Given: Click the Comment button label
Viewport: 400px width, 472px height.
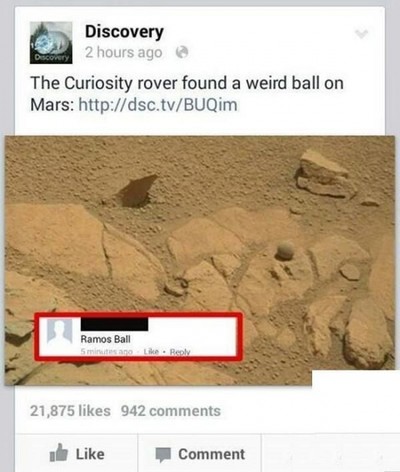Looking at the screenshot, I should pyautogui.click(x=212, y=454).
